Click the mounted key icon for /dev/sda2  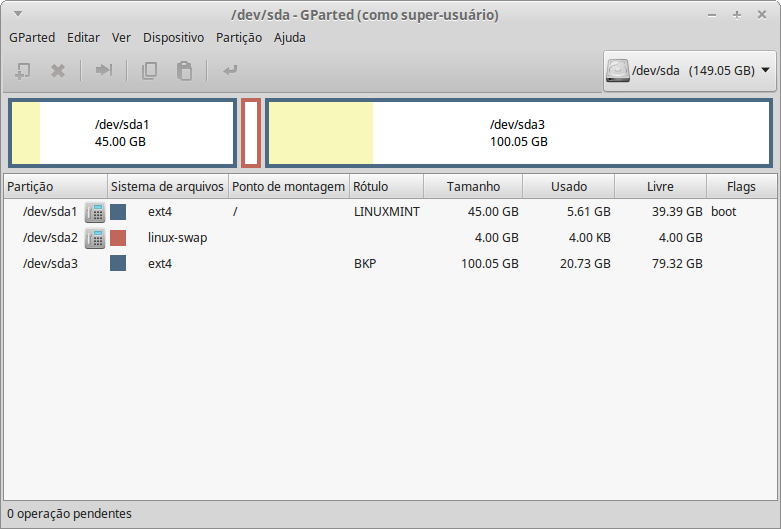[x=95, y=238]
